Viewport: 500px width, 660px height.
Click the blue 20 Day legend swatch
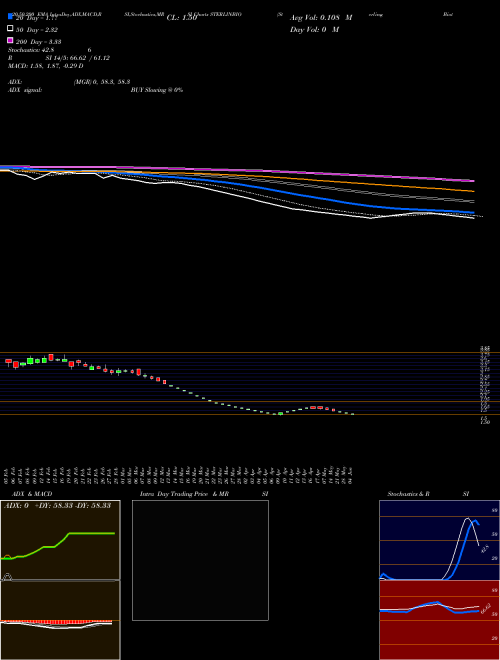(10, 16)
